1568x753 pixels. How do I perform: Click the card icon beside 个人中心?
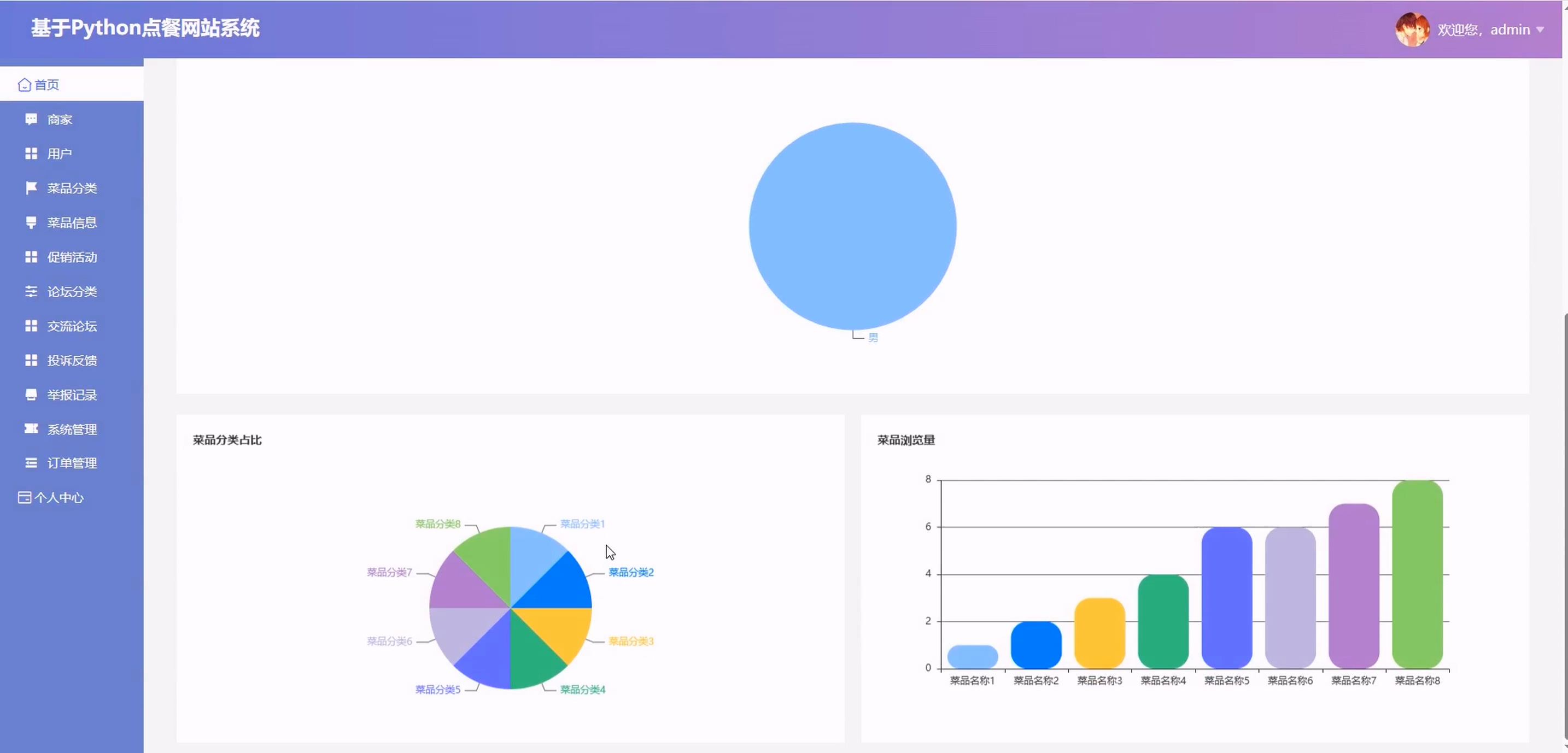[x=25, y=498]
